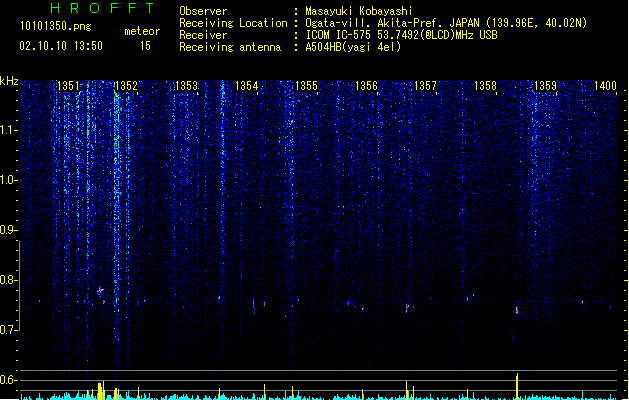The width and height of the screenshot is (629, 400).
Task: Select the filename 10101350.png
Action: pyautogui.click(x=55, y=26)
